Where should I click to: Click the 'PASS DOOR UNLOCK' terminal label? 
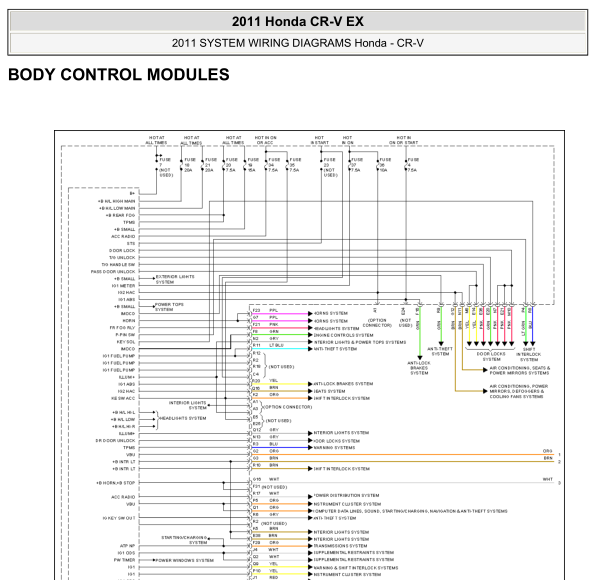coord(113,272)
